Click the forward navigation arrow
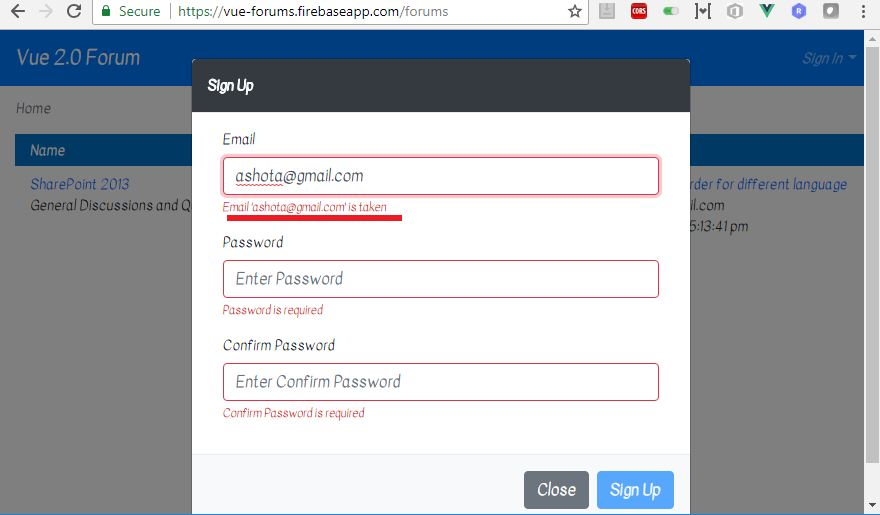The width and height of the screenshot is (880, 515). coord(46,11)
